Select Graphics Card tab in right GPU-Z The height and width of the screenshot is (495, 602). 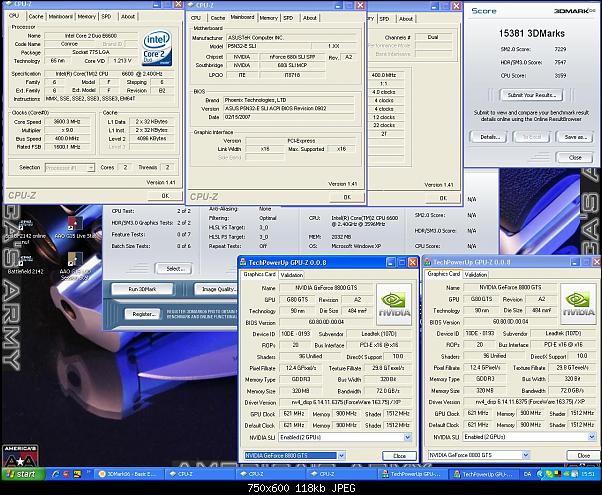pos(443,274)
